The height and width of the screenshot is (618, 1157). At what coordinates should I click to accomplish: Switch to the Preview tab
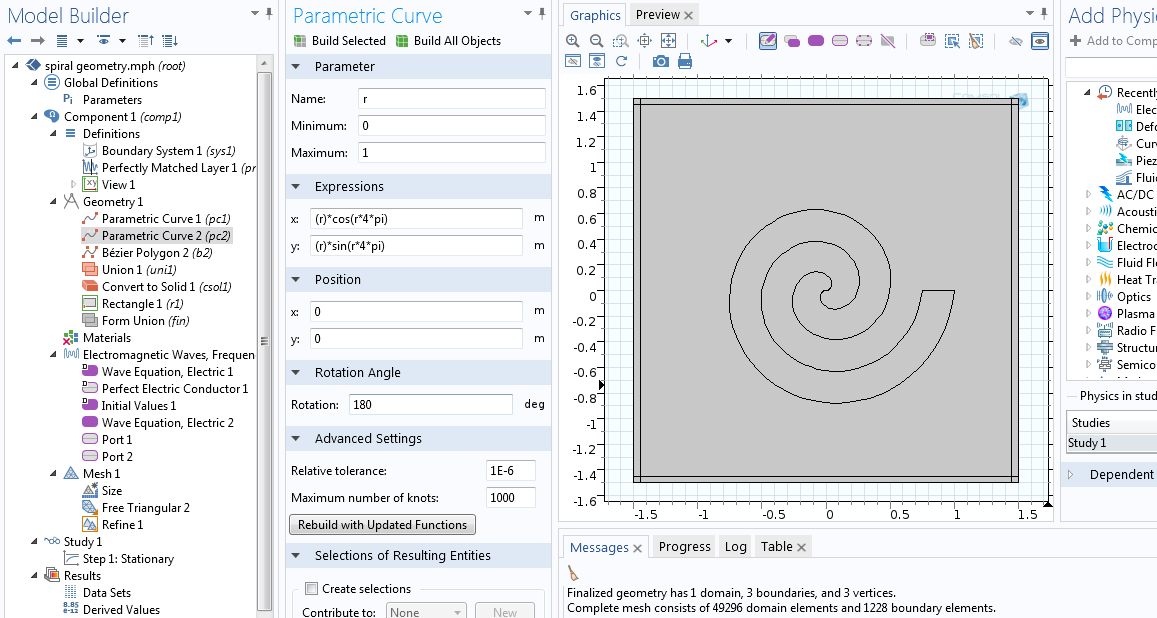658,15
